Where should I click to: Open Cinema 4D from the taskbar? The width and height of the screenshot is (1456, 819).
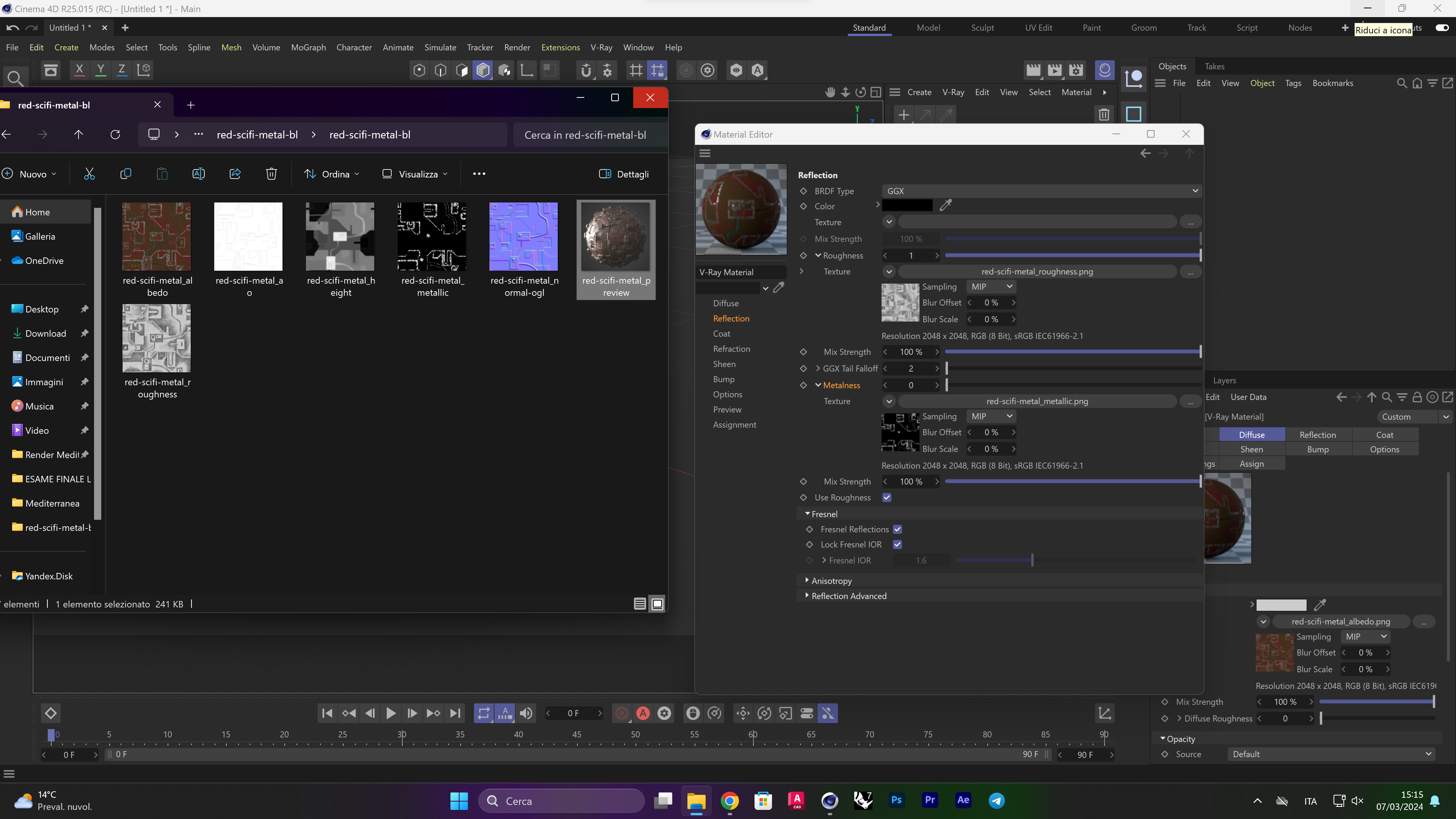tap(829, 800)
